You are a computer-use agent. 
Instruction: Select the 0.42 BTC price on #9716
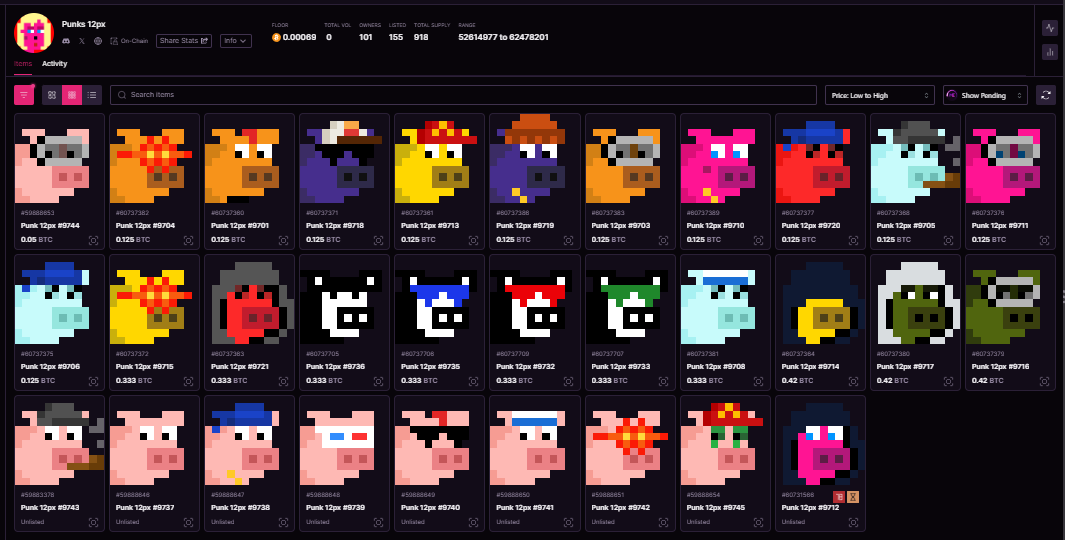(x=988, y=380)
